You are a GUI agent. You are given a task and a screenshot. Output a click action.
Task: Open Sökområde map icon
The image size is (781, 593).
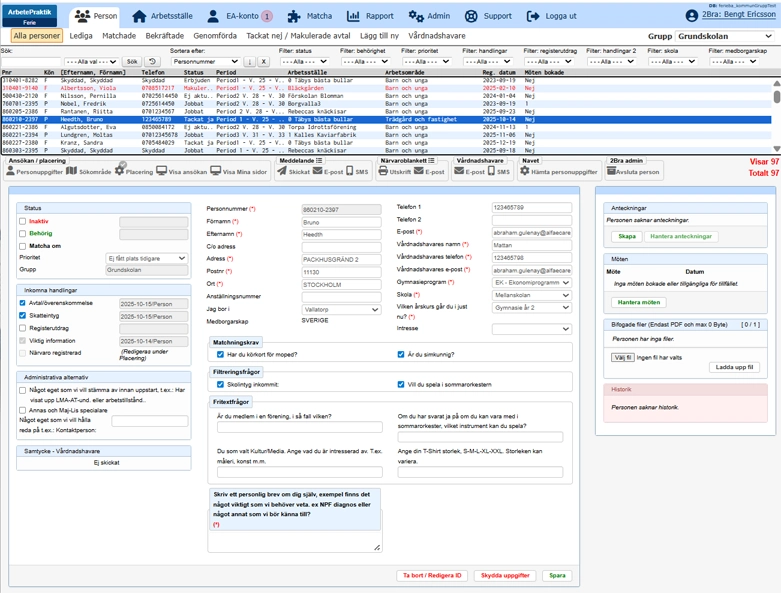pyautogui.click(x=72, y=171)
